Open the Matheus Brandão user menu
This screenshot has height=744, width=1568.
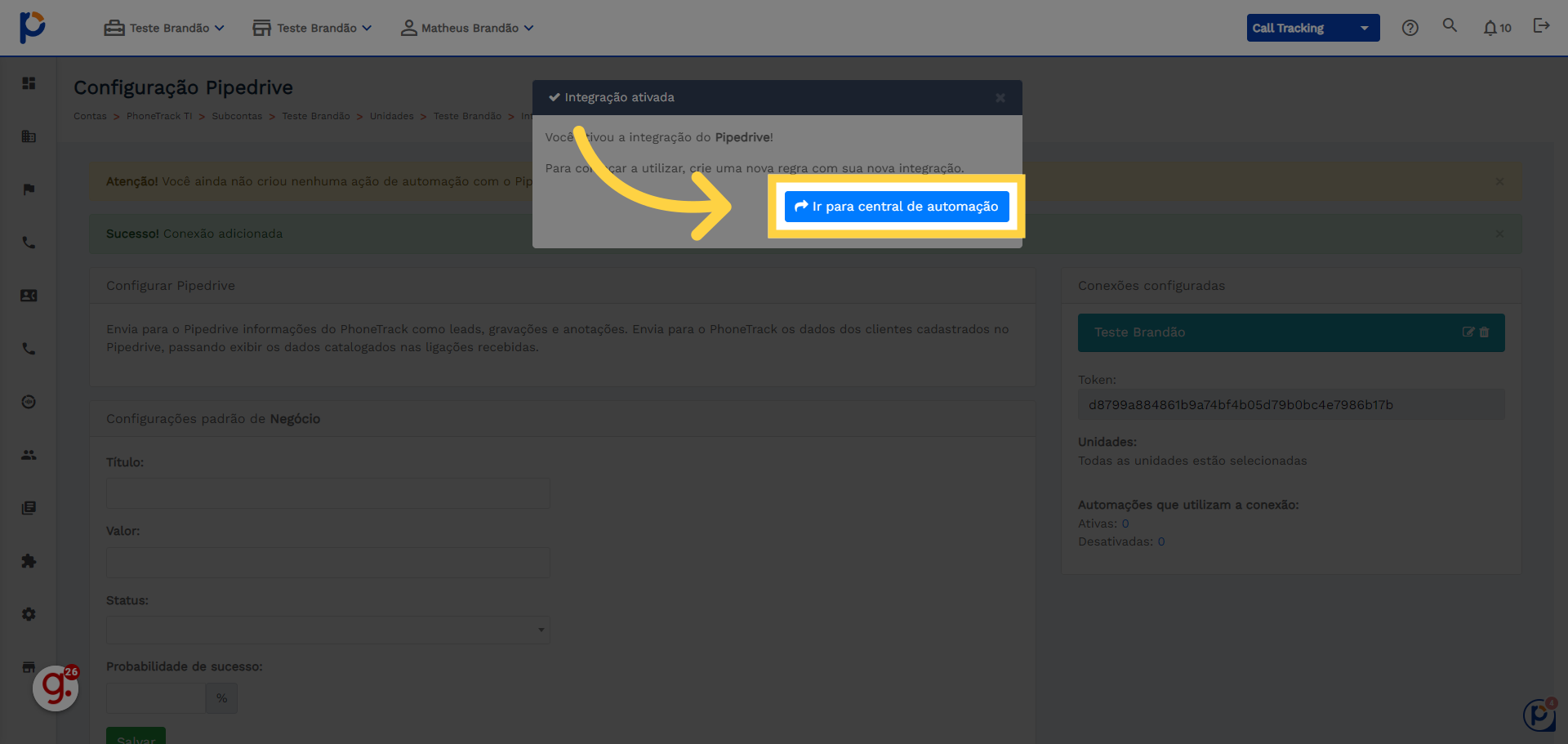tap(467, 28)
